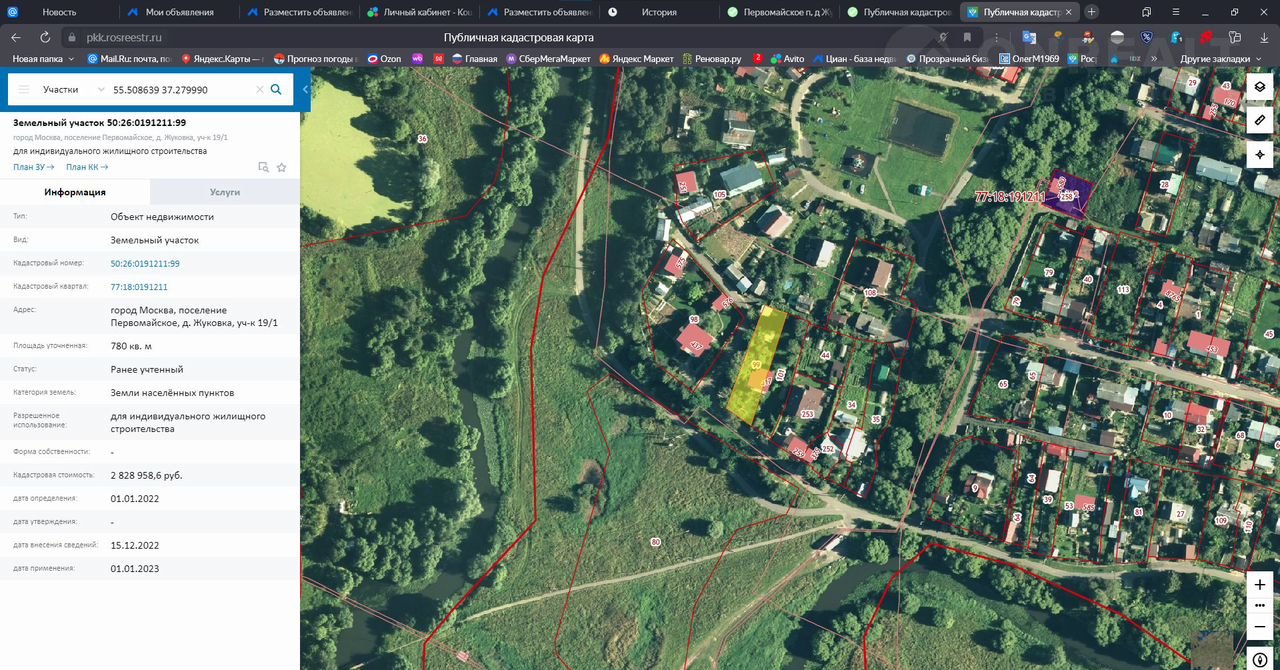The image size is (1280, 670).
Task: Click the search magnifier icon
Action: coord(276,89)
